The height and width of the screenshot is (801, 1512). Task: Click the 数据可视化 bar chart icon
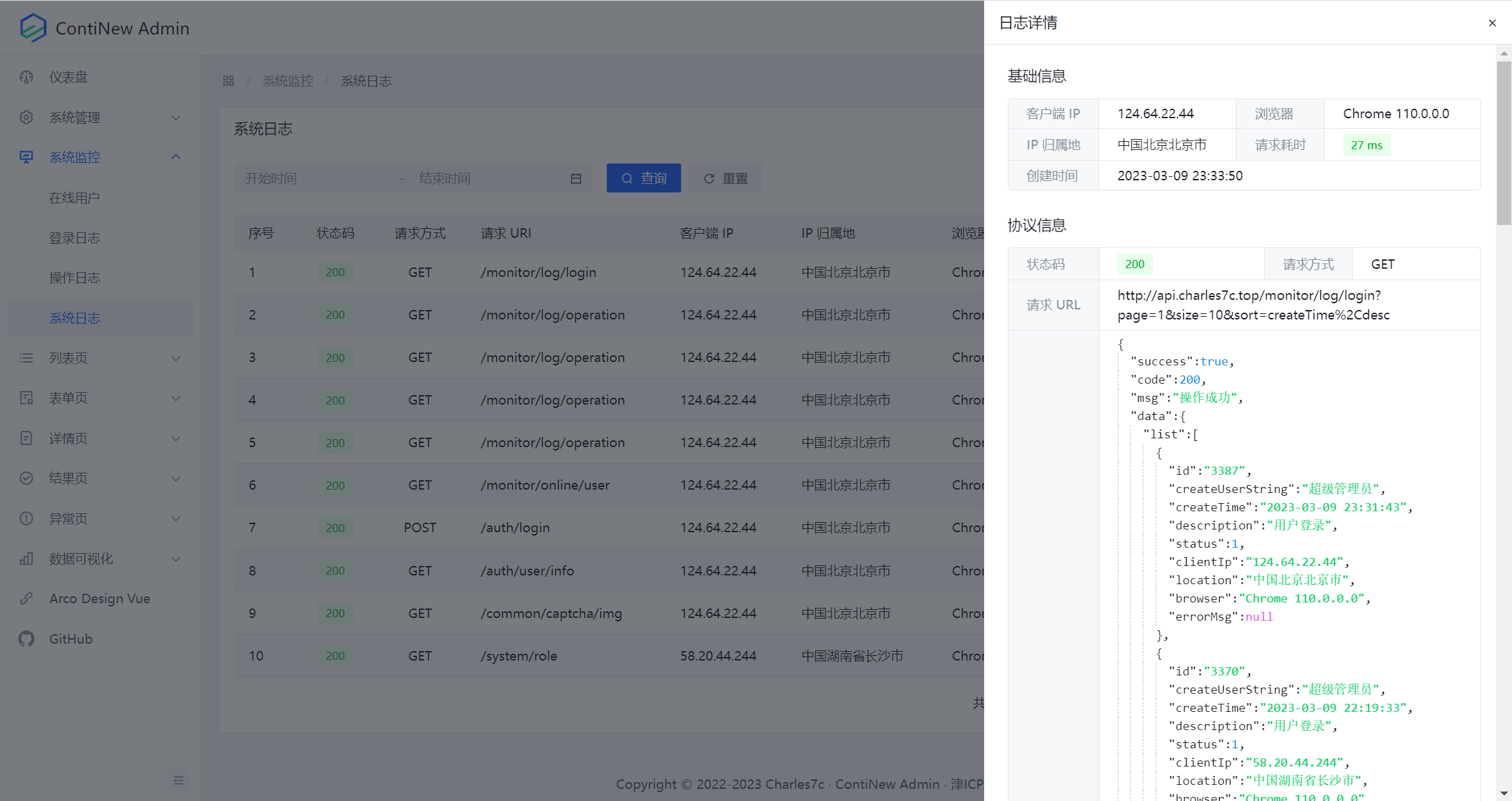[x=26, y=559]
